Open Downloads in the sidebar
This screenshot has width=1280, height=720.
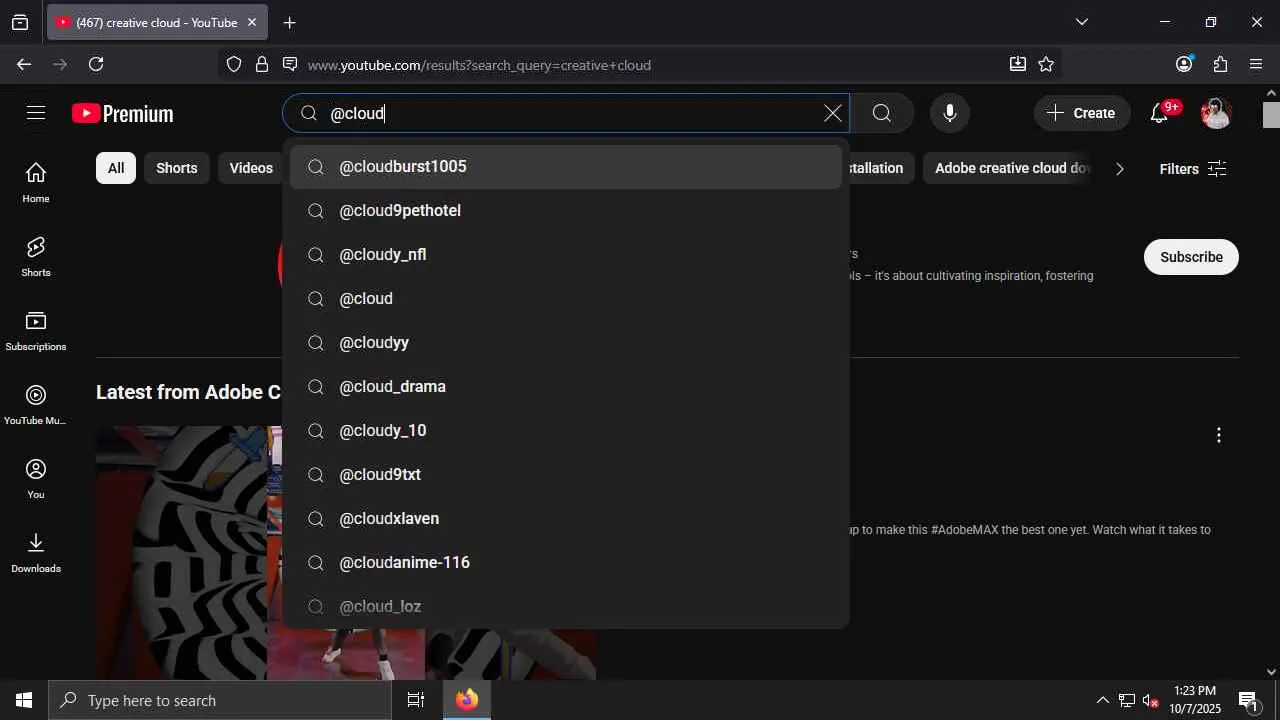pyautogui.click(x=36, y=552)
